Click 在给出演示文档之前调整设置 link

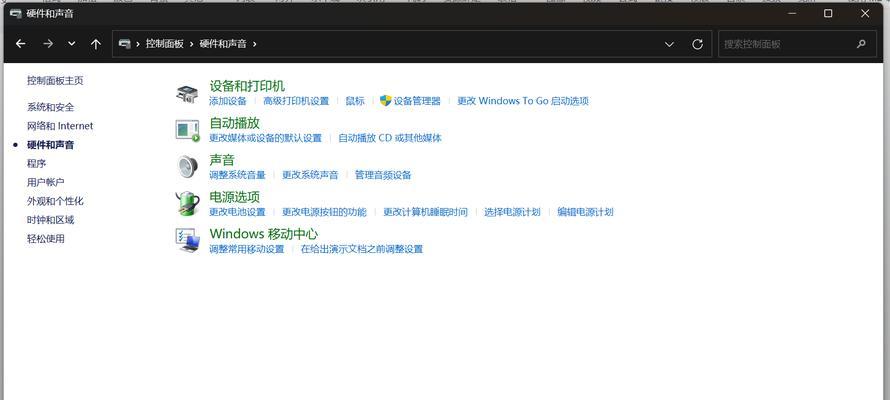(x=362, y=249)
